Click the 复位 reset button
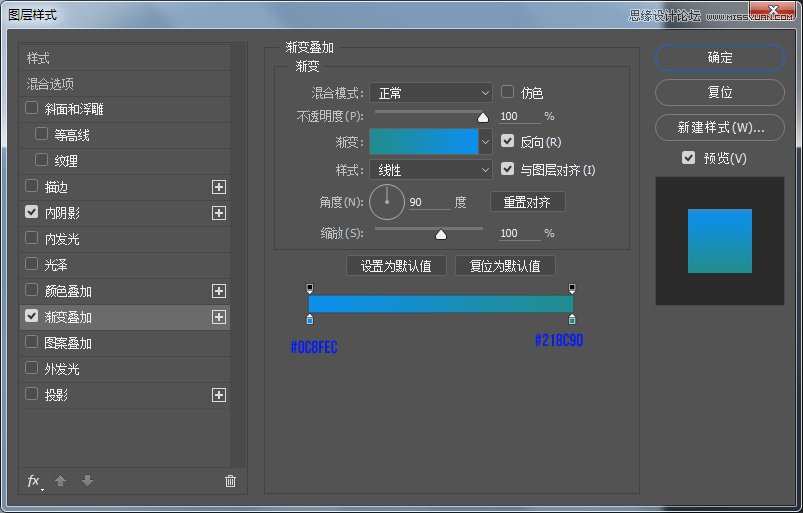 [720, 92]
